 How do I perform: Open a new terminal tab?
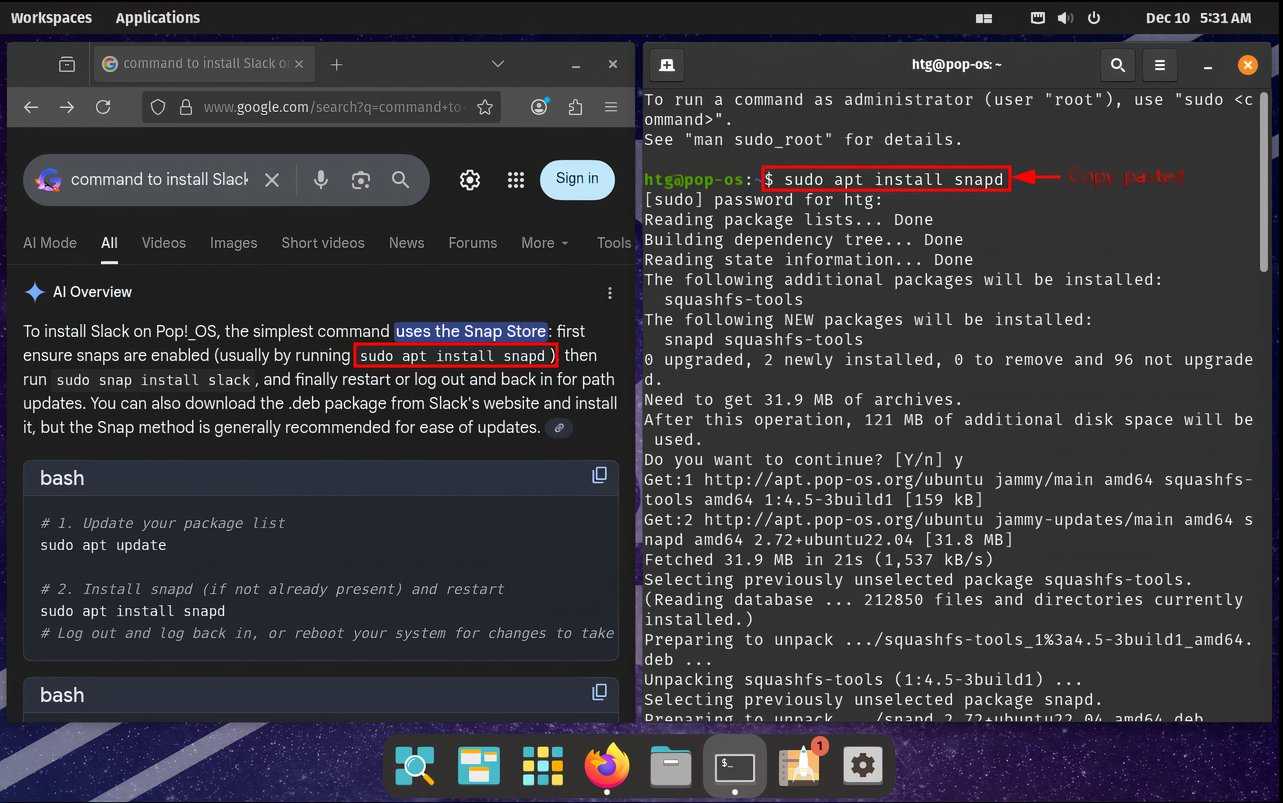666,63
